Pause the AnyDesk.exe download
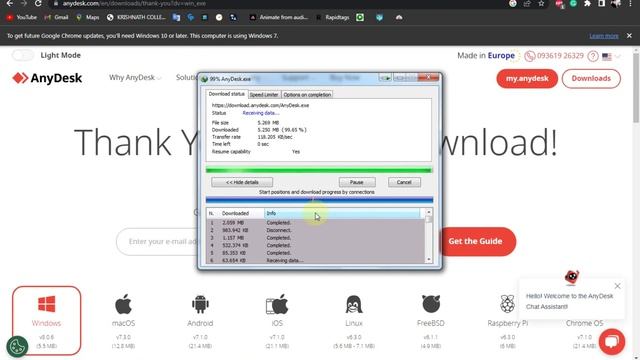This screenshot has height=360, width=640. pyautogui.click(x=356, y=182)
